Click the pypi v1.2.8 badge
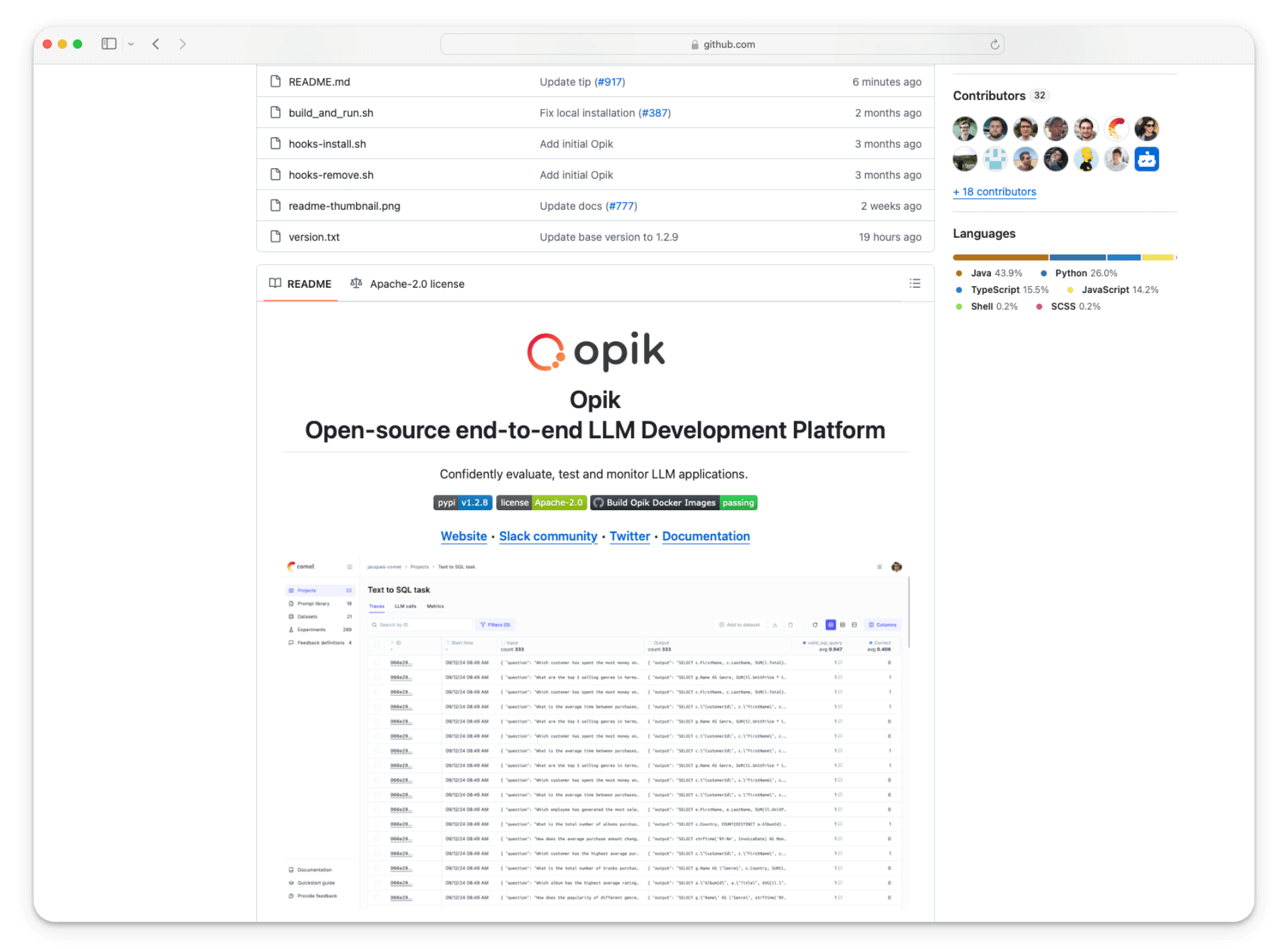The width and height of the screenshot is (1288, 949). click(x=462, y=503)
